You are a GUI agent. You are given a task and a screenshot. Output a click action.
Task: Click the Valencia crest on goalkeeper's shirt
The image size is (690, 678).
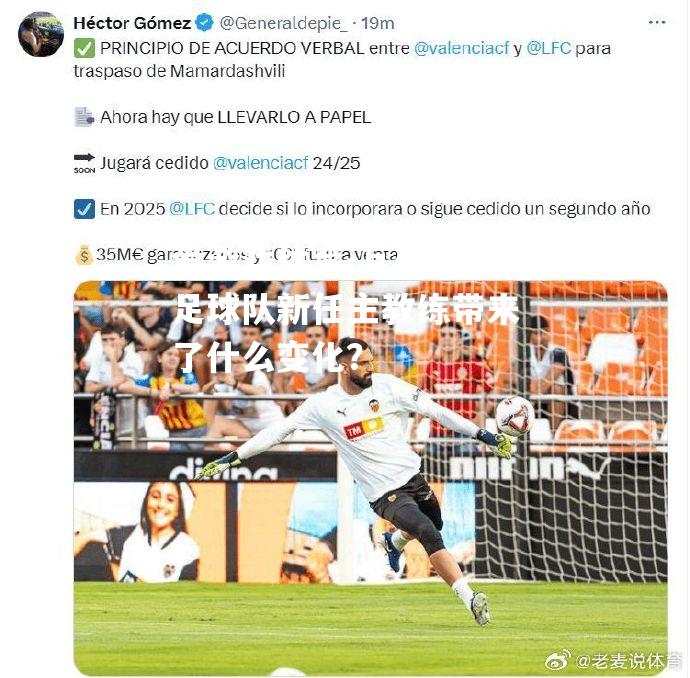[x=374, y=405]
